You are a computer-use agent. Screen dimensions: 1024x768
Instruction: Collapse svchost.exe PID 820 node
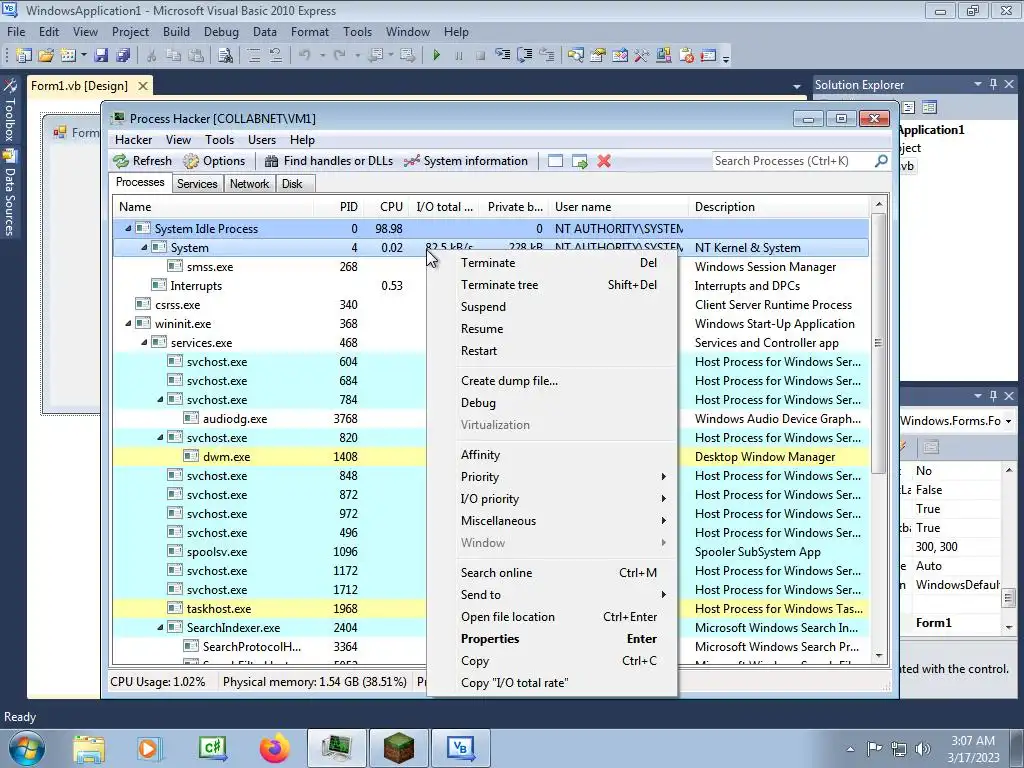pyautogui.click(x=160, y=437)
